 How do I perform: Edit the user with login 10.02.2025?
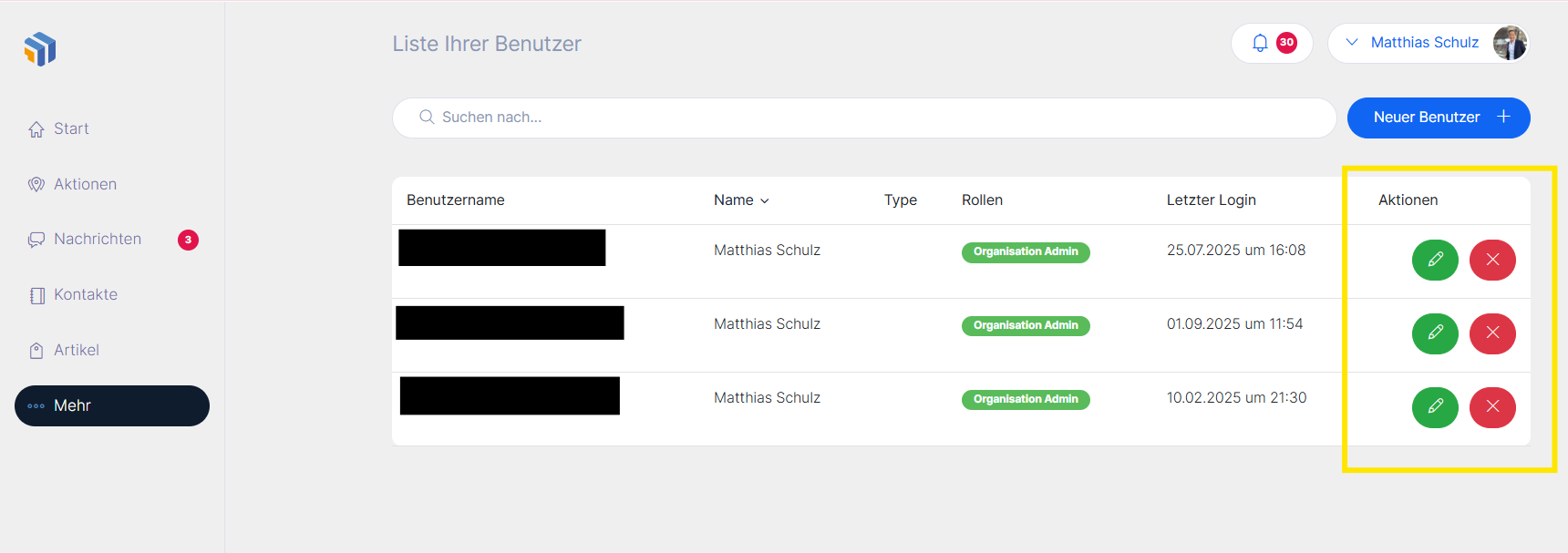(x=1435, y=407)
